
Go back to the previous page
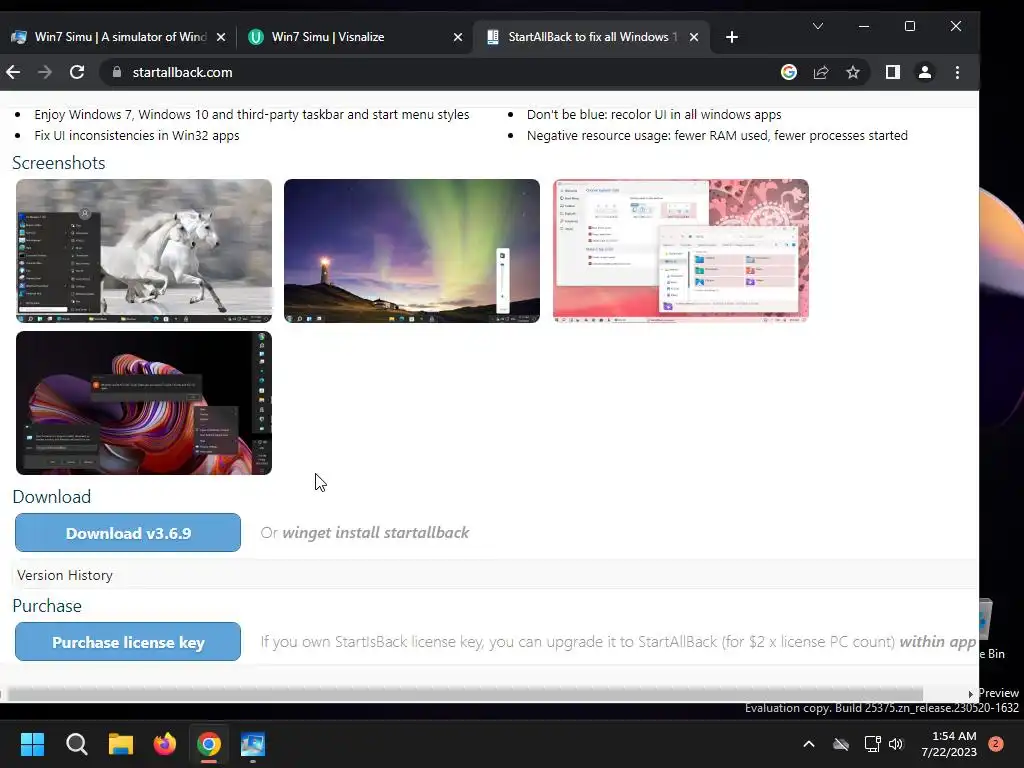point(13,72)
